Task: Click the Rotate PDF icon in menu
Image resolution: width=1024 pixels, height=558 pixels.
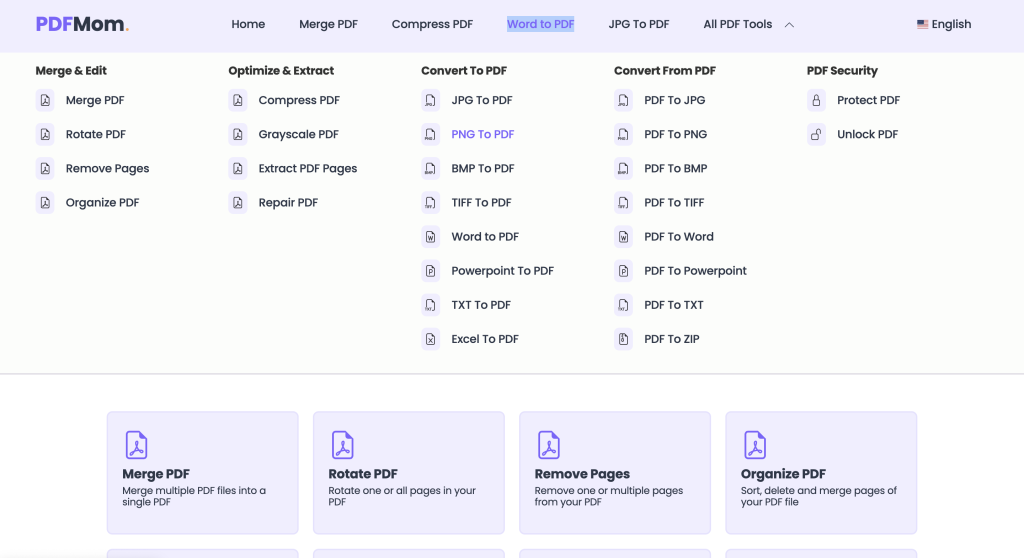Action: tap(45, 135)
